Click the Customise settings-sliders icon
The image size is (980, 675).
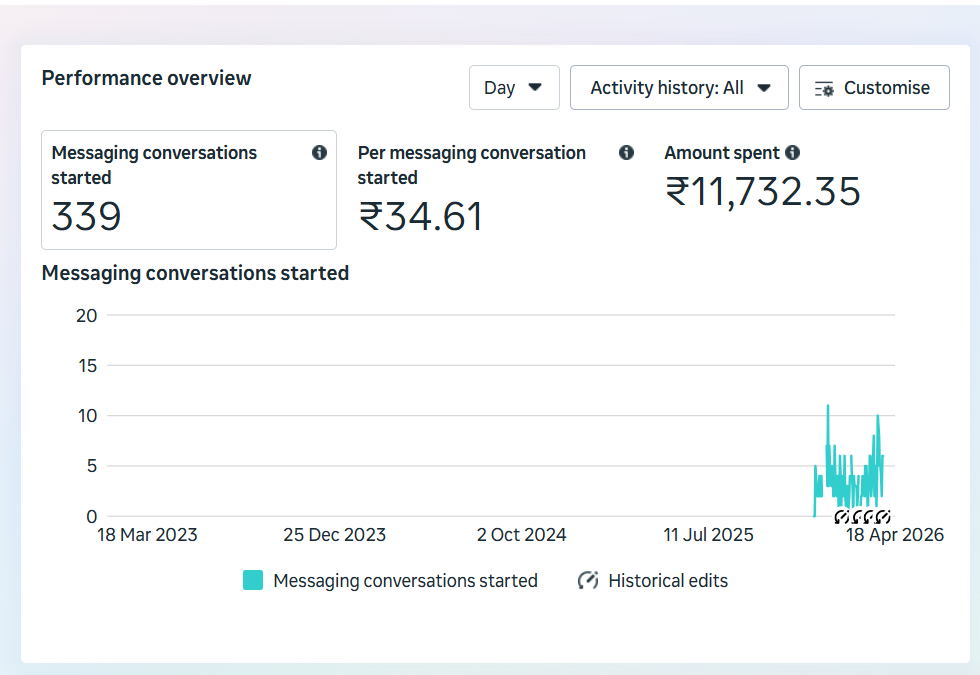coord(825,87)
